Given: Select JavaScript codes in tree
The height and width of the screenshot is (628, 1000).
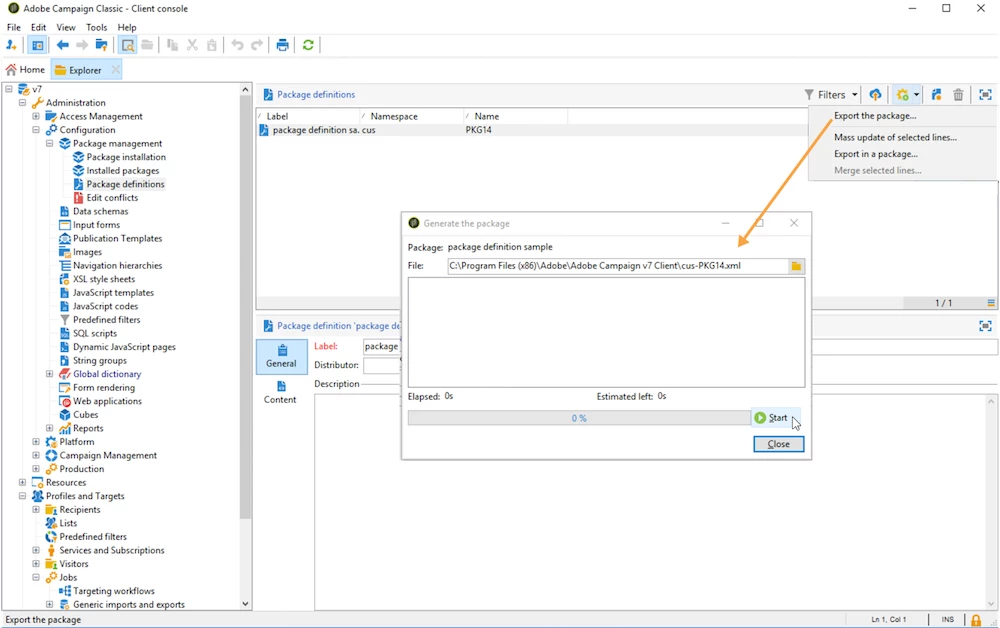Looking at the screenshot, I should 105,306.
